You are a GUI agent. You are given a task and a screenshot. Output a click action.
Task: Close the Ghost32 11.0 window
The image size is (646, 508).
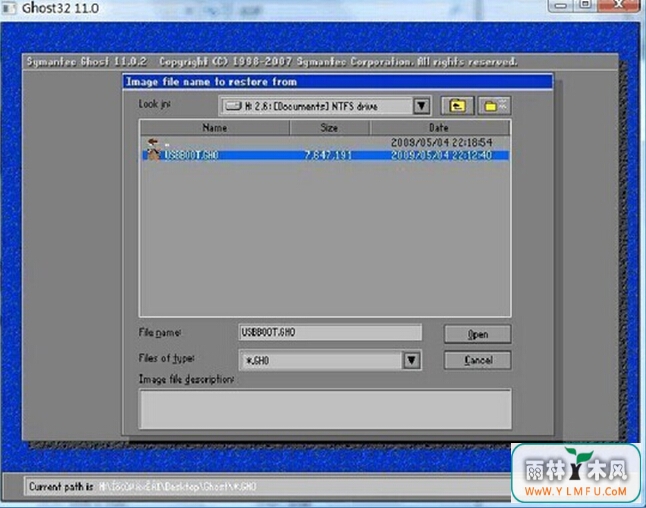pyautogui.click(x=618, y=5)
